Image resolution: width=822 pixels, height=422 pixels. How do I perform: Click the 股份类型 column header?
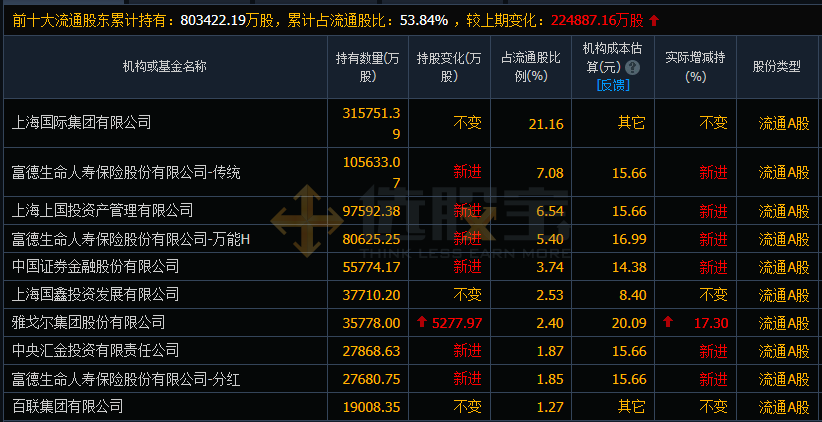click(x=777, y=67)
